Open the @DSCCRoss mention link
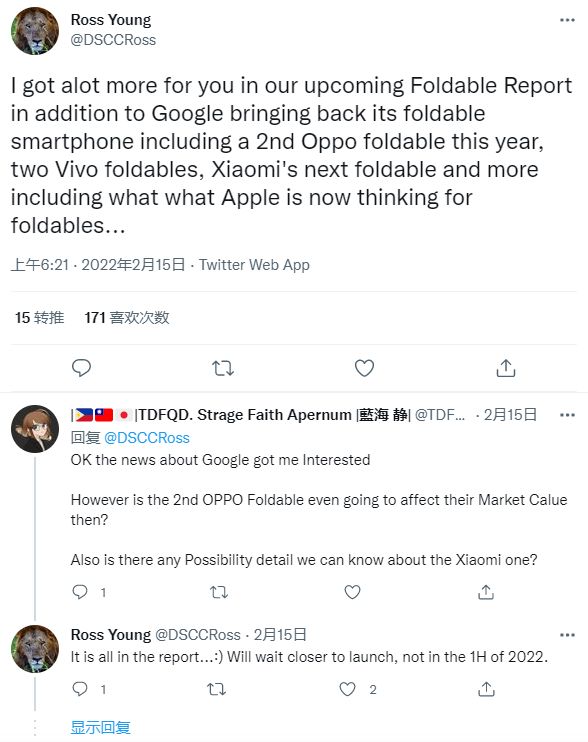 coord(147,438)
